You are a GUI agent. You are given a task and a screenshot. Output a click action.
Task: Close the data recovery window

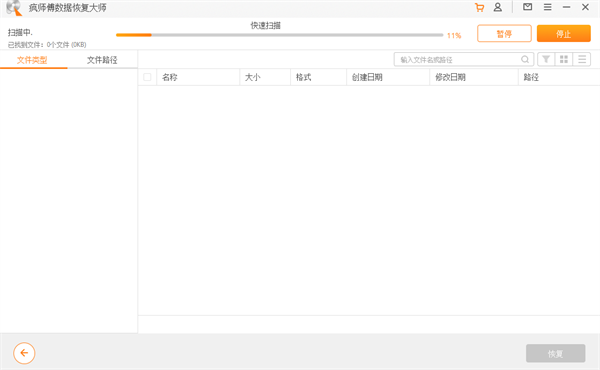click(x=585, y=7)
